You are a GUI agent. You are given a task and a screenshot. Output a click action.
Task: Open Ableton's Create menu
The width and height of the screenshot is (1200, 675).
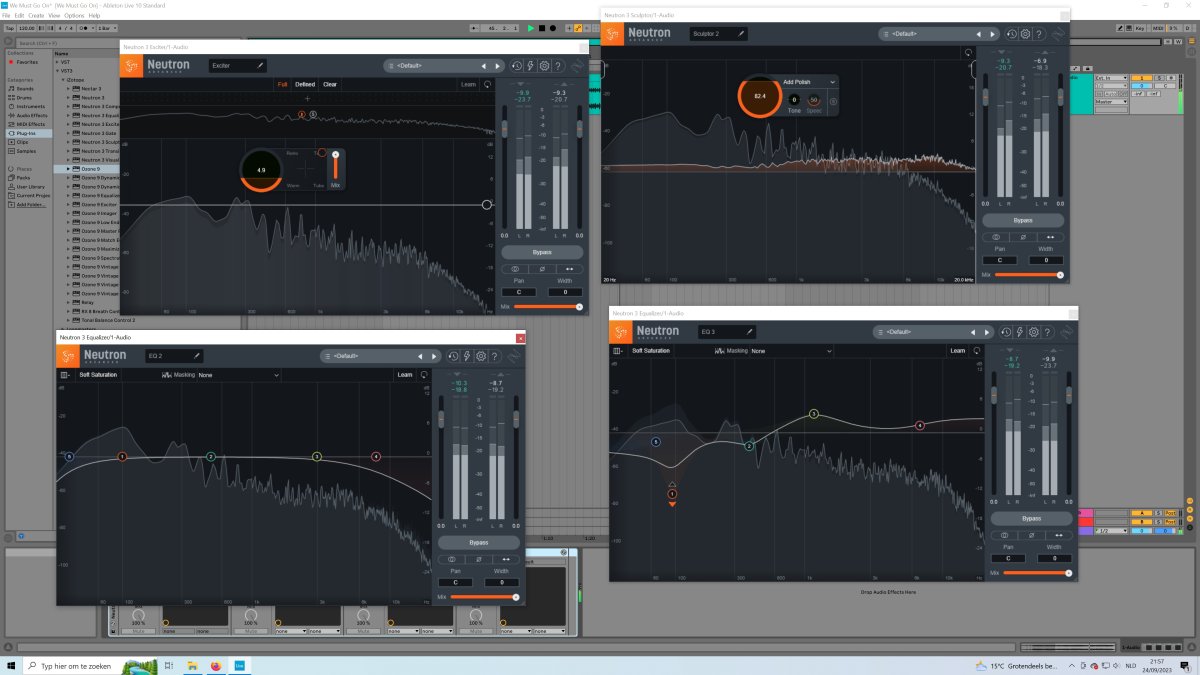pyautogui.click(x=36, y=16)
